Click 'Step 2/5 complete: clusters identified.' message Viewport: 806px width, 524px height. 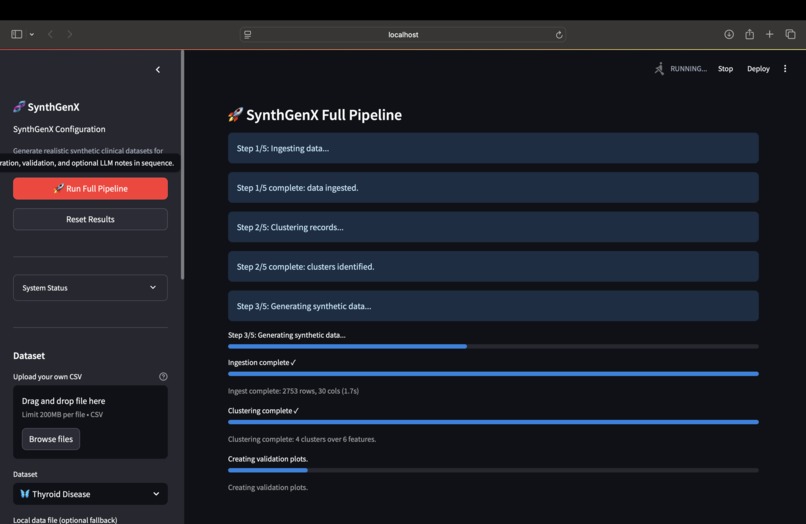pos(493,267)
